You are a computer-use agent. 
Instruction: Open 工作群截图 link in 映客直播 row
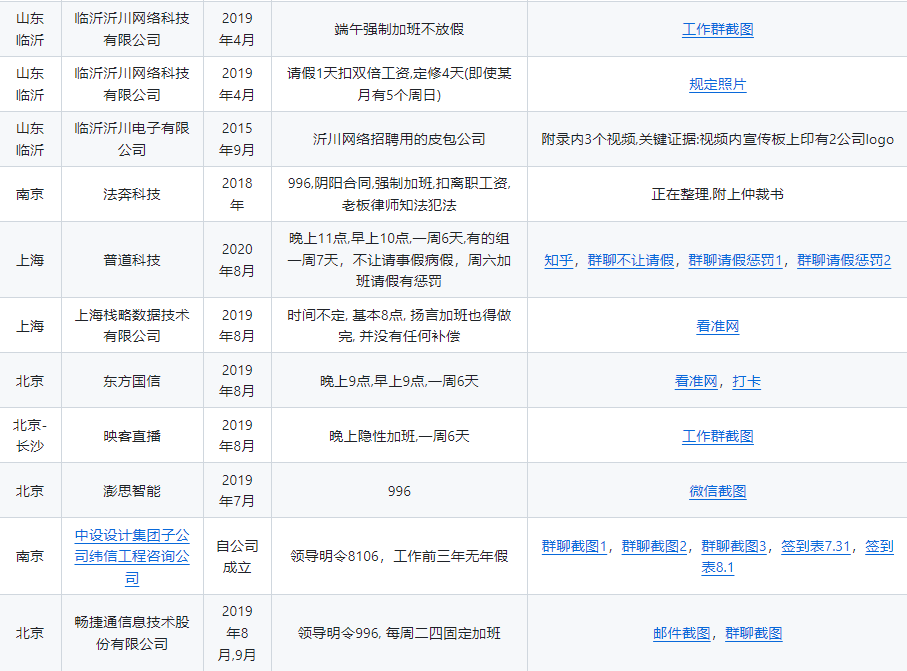tap(717, 436)
